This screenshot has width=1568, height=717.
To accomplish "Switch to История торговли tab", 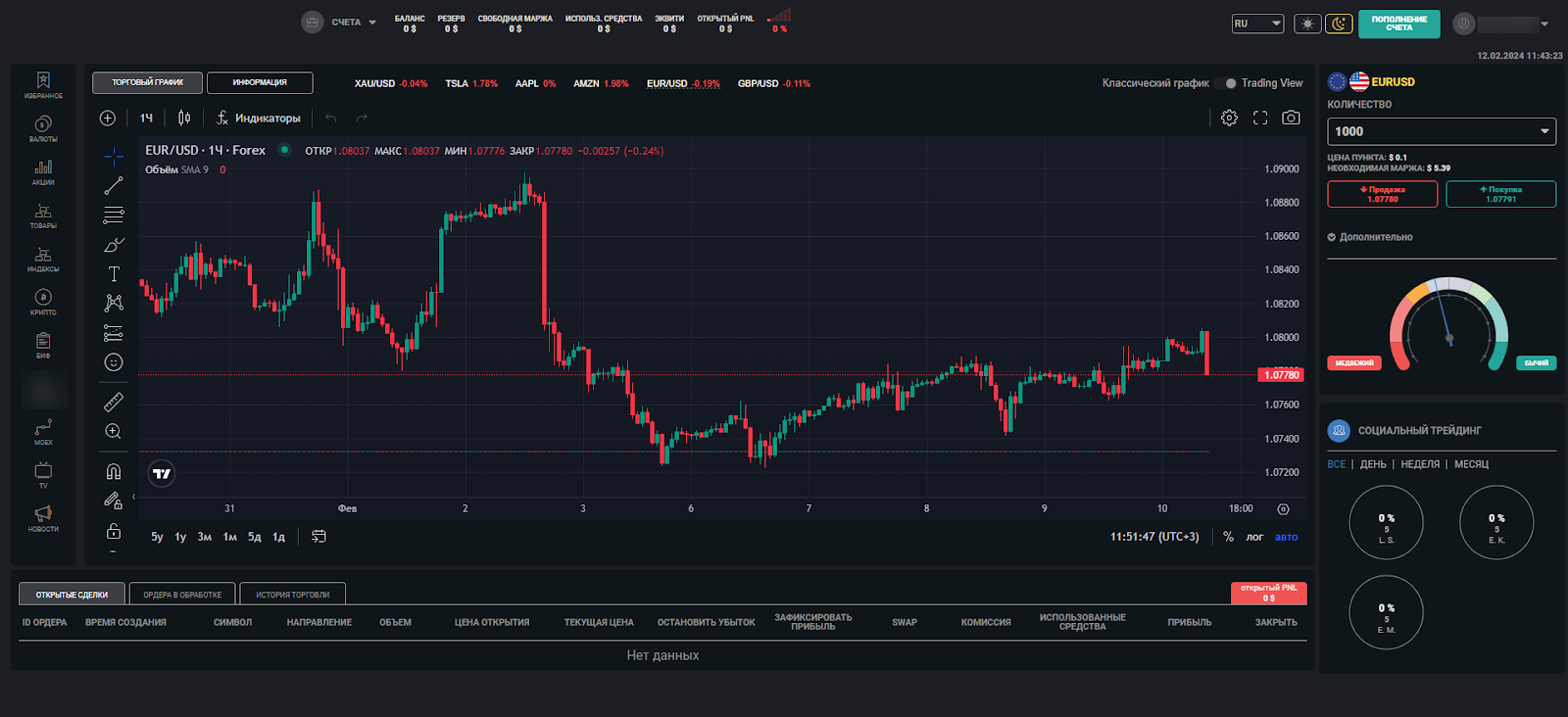I will 292,595.
